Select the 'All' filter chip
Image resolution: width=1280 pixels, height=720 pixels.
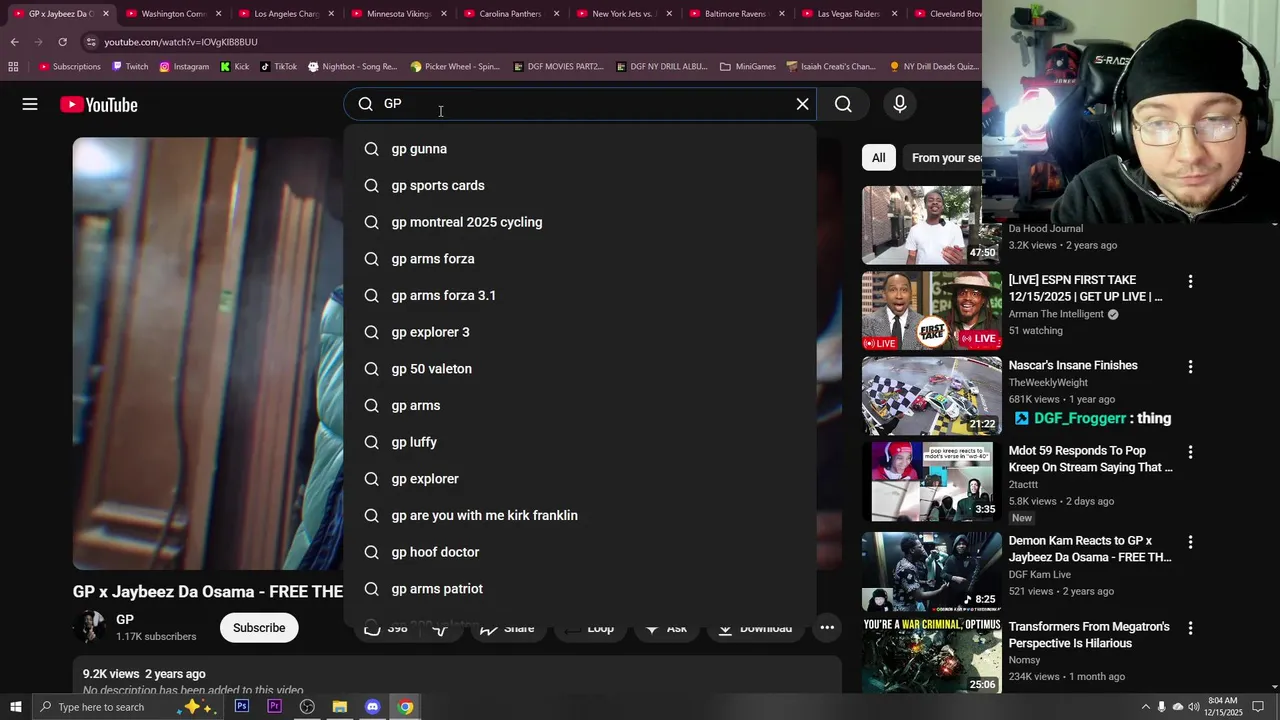tap(878, 157)
